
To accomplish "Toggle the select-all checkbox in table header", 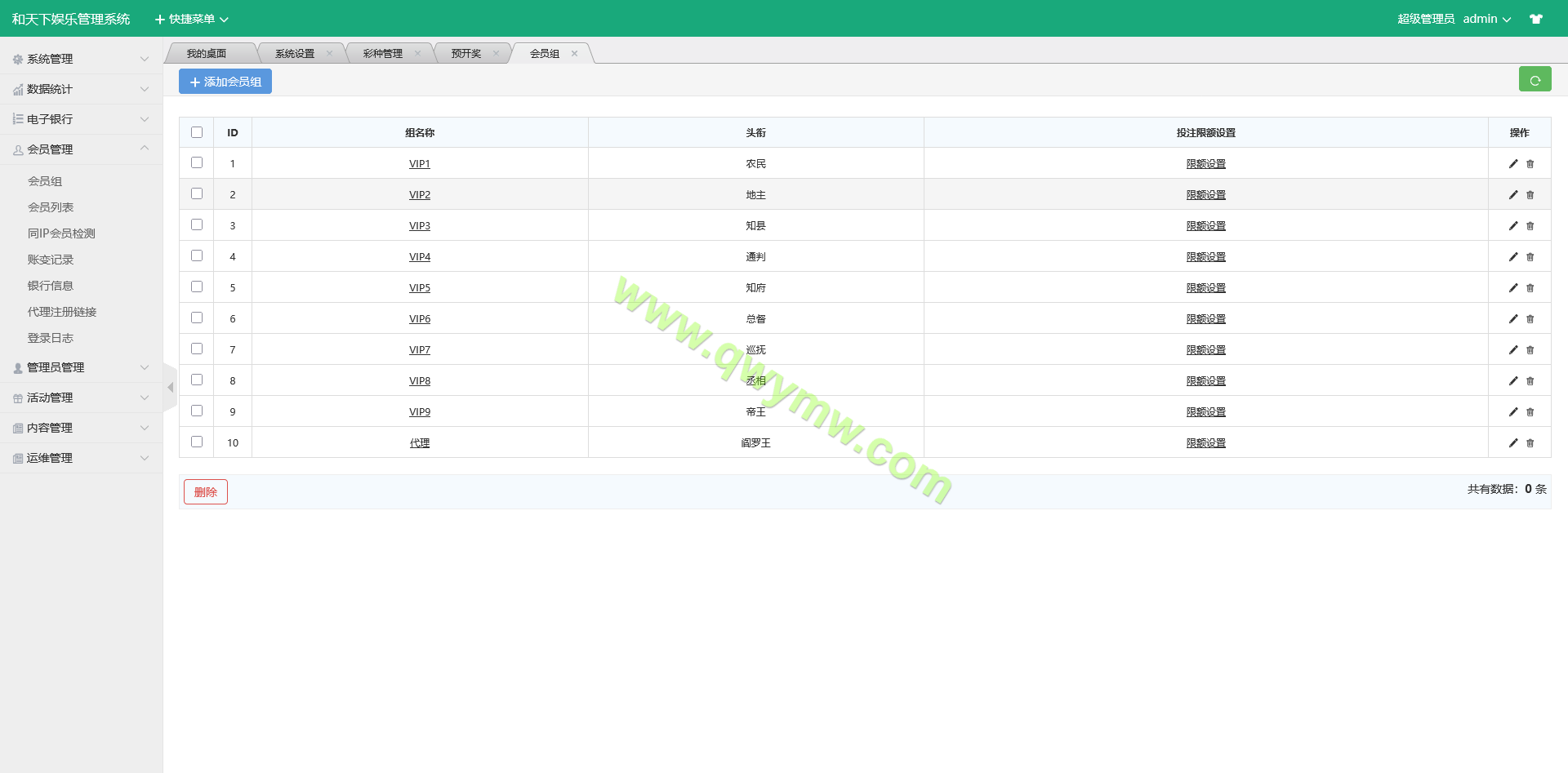I will [x=197, y=132].
